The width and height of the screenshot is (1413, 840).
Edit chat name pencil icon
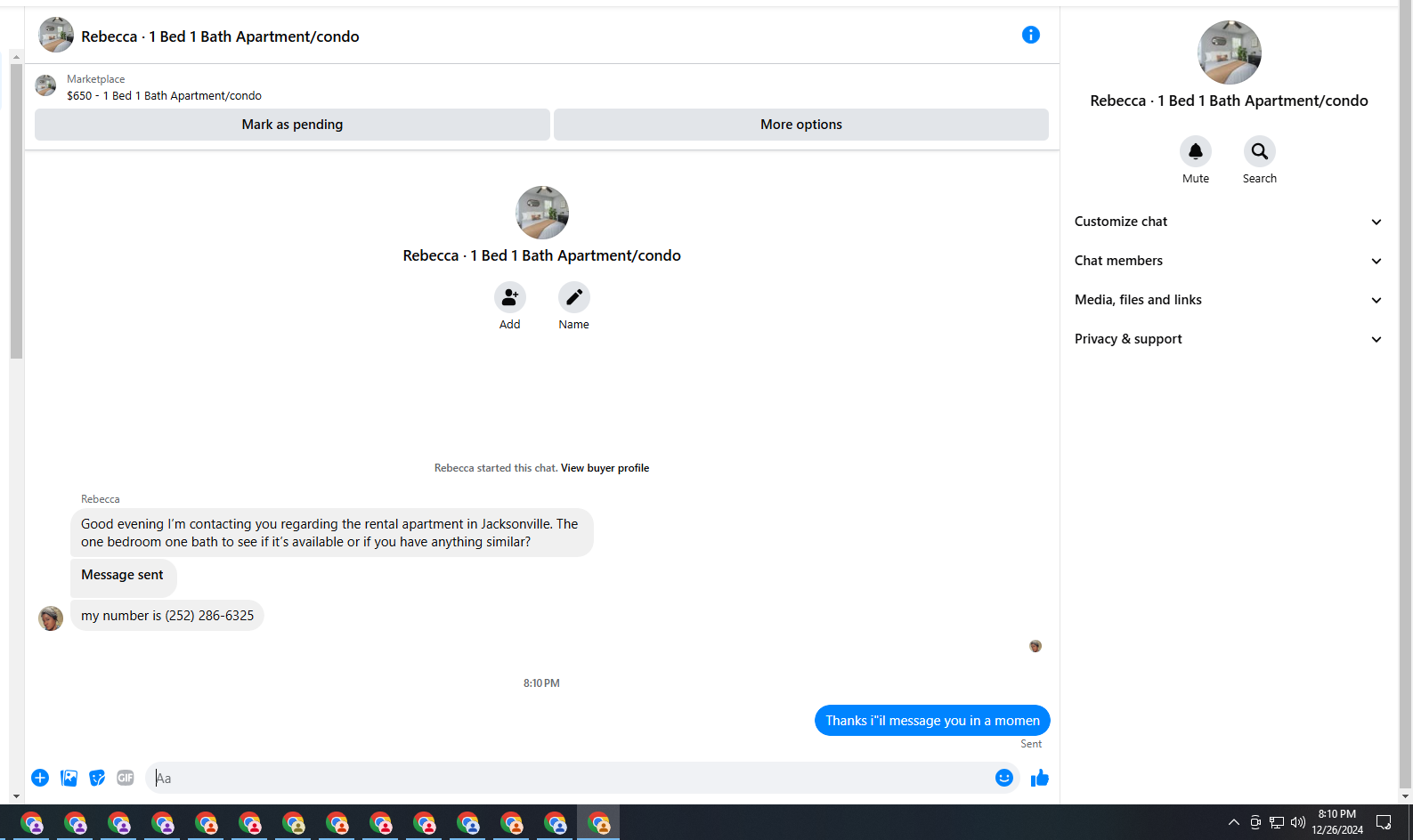574,297
